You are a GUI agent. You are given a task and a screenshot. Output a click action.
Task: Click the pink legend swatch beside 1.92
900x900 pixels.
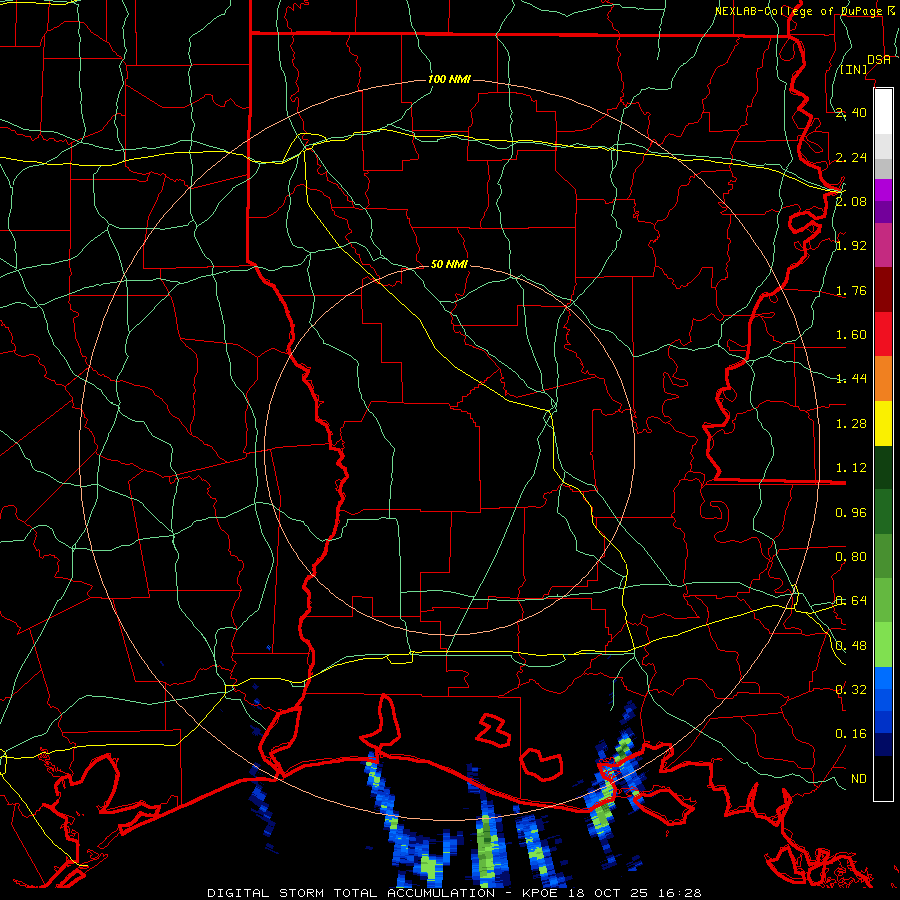point(883,245)
